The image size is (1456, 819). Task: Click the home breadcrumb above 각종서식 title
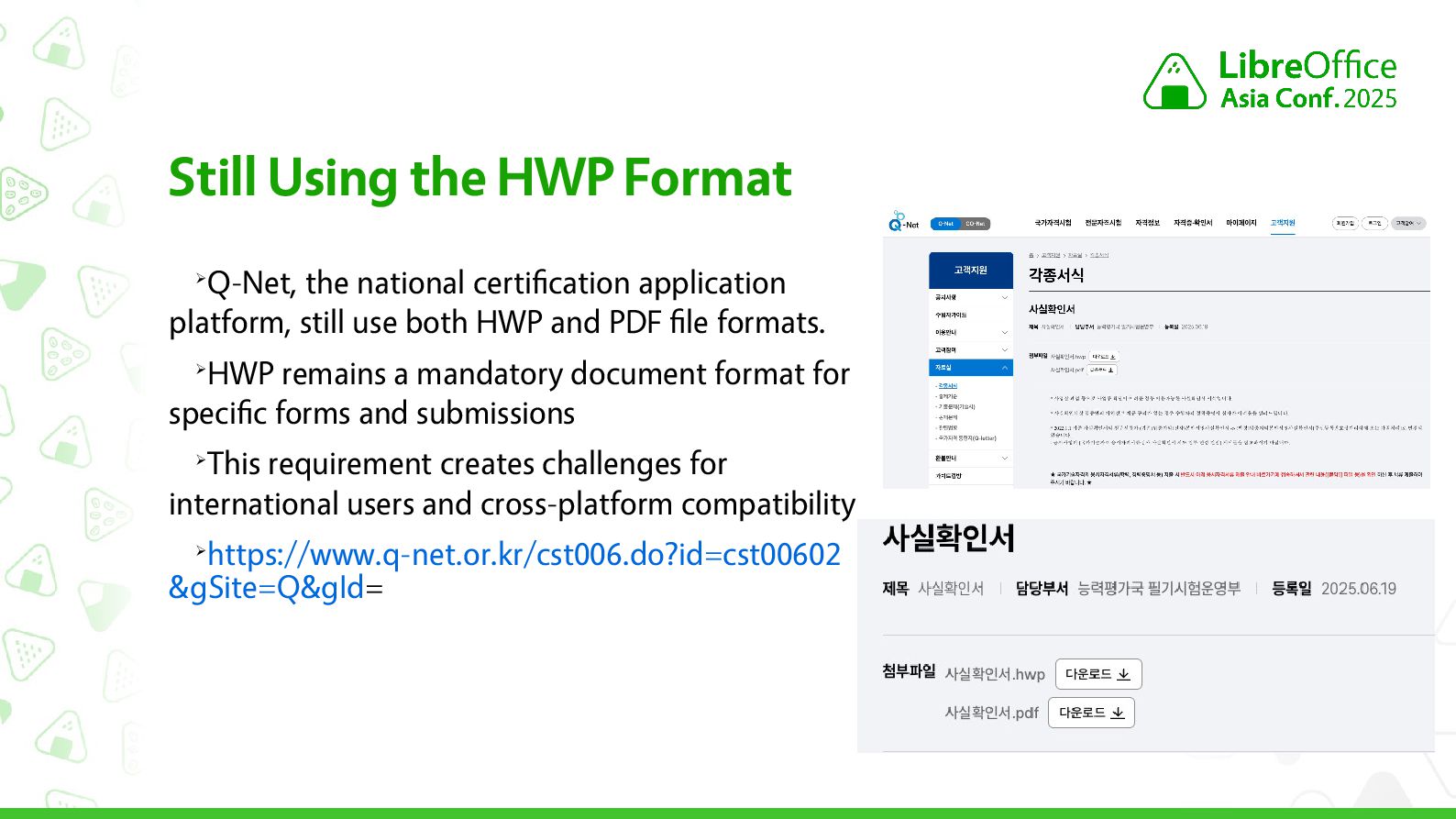pos(1031,255)
